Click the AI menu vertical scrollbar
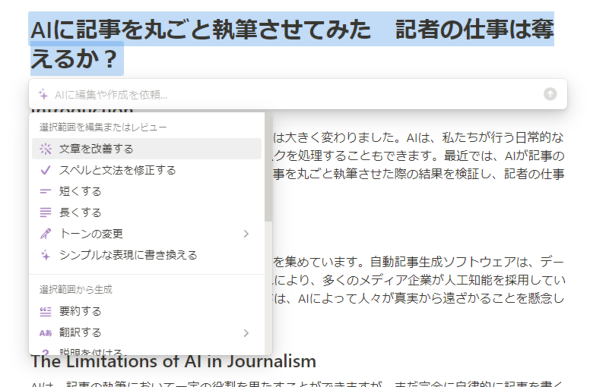The width and height of the screenshot is (590, 387). pyautogui.click(x=268, y=168)
